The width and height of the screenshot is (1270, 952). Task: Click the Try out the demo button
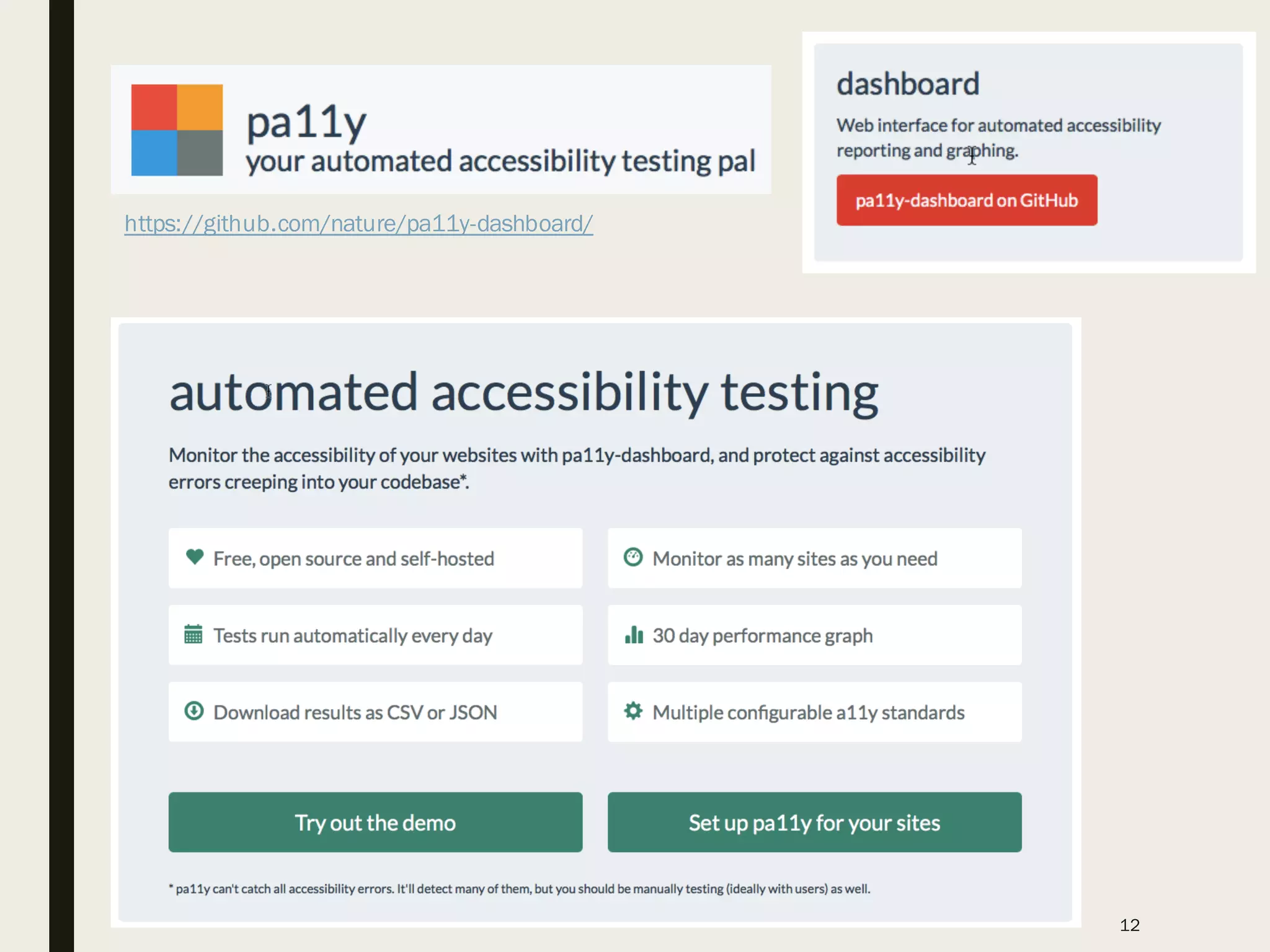pyautogui.click(x=375, y=822)
